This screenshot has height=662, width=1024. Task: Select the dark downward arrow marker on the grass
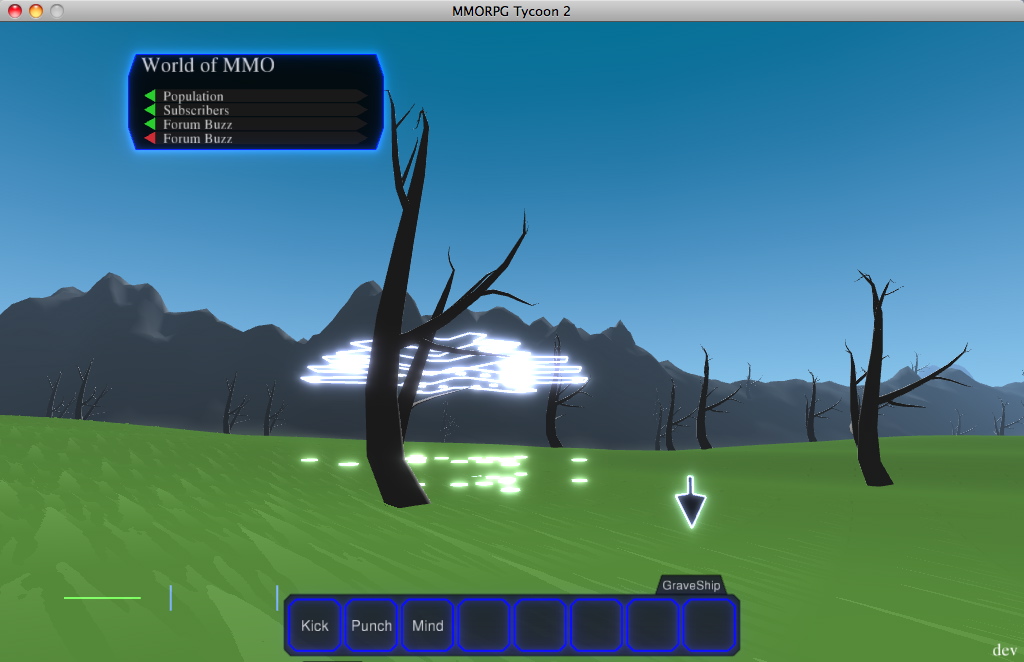coord(690,502)
